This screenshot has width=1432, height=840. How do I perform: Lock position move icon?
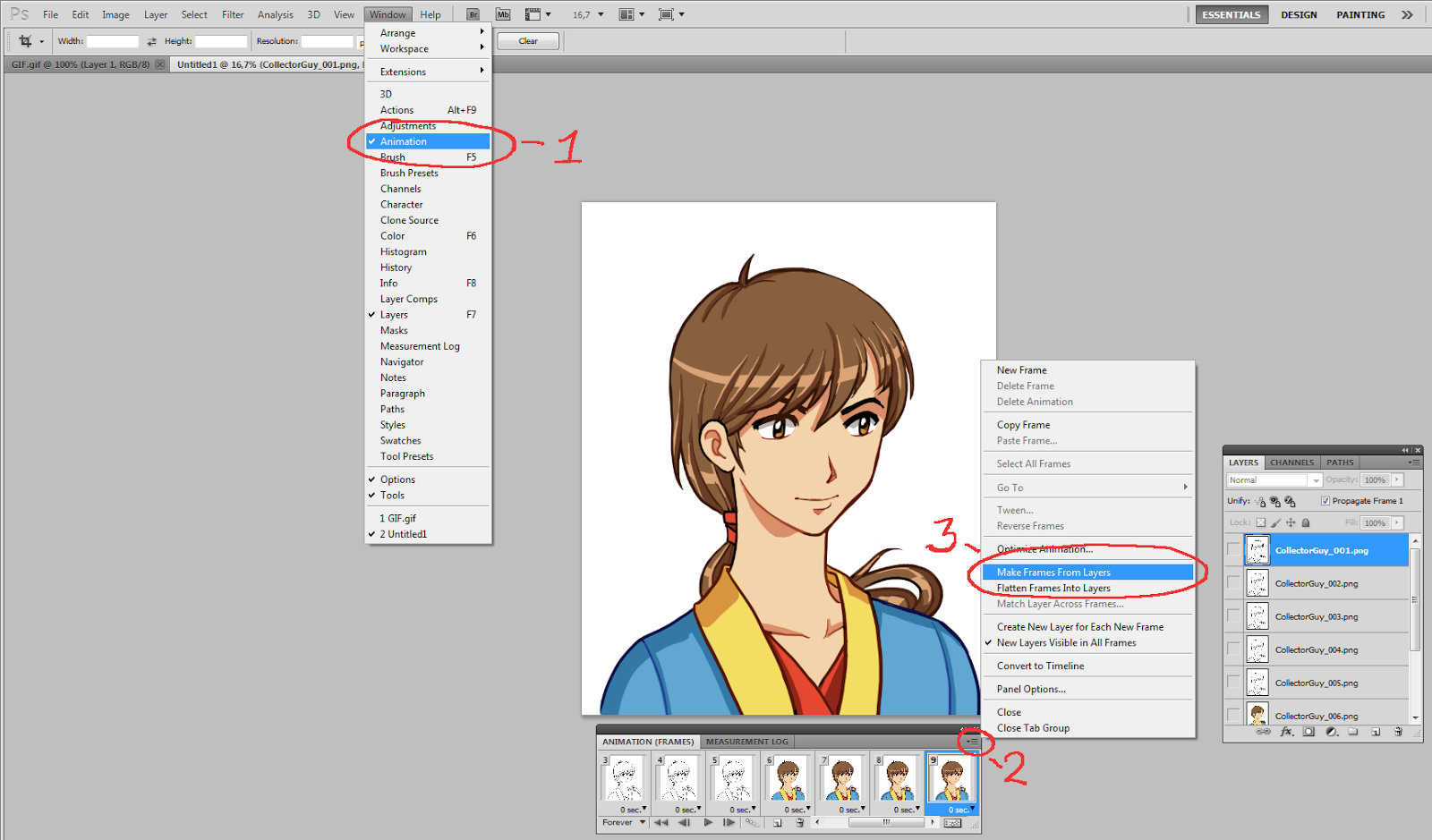point(1291,522)
